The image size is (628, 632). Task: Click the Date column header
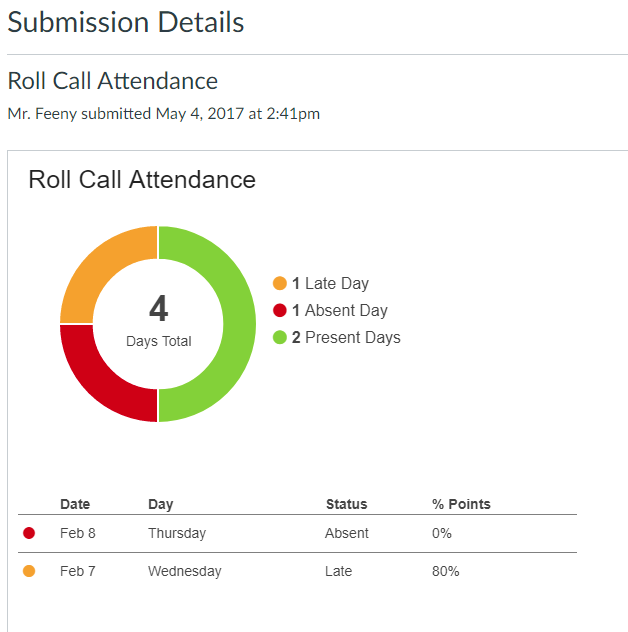[x=75, y=504]
